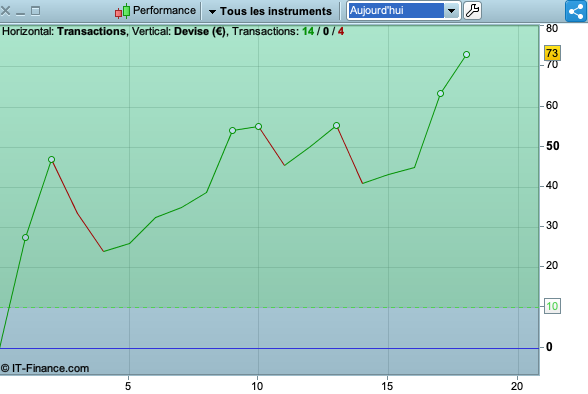Open the Aujourd'hui period dropdown arrow
This screenshot has height=394, width=588.
452,11
